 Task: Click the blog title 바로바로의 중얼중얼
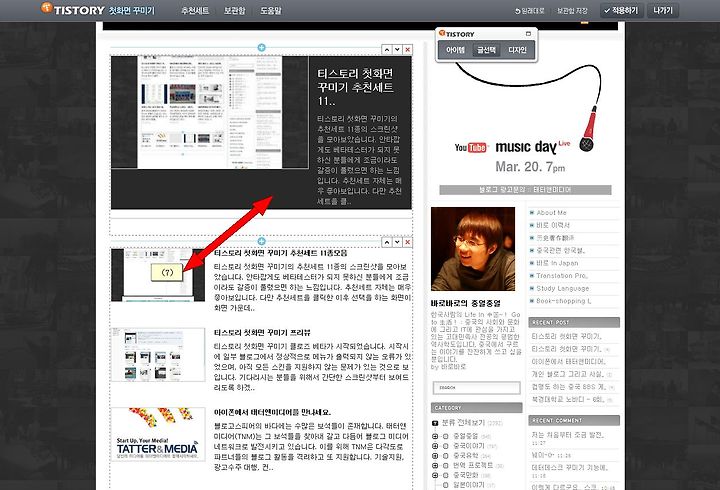[466, 303]
